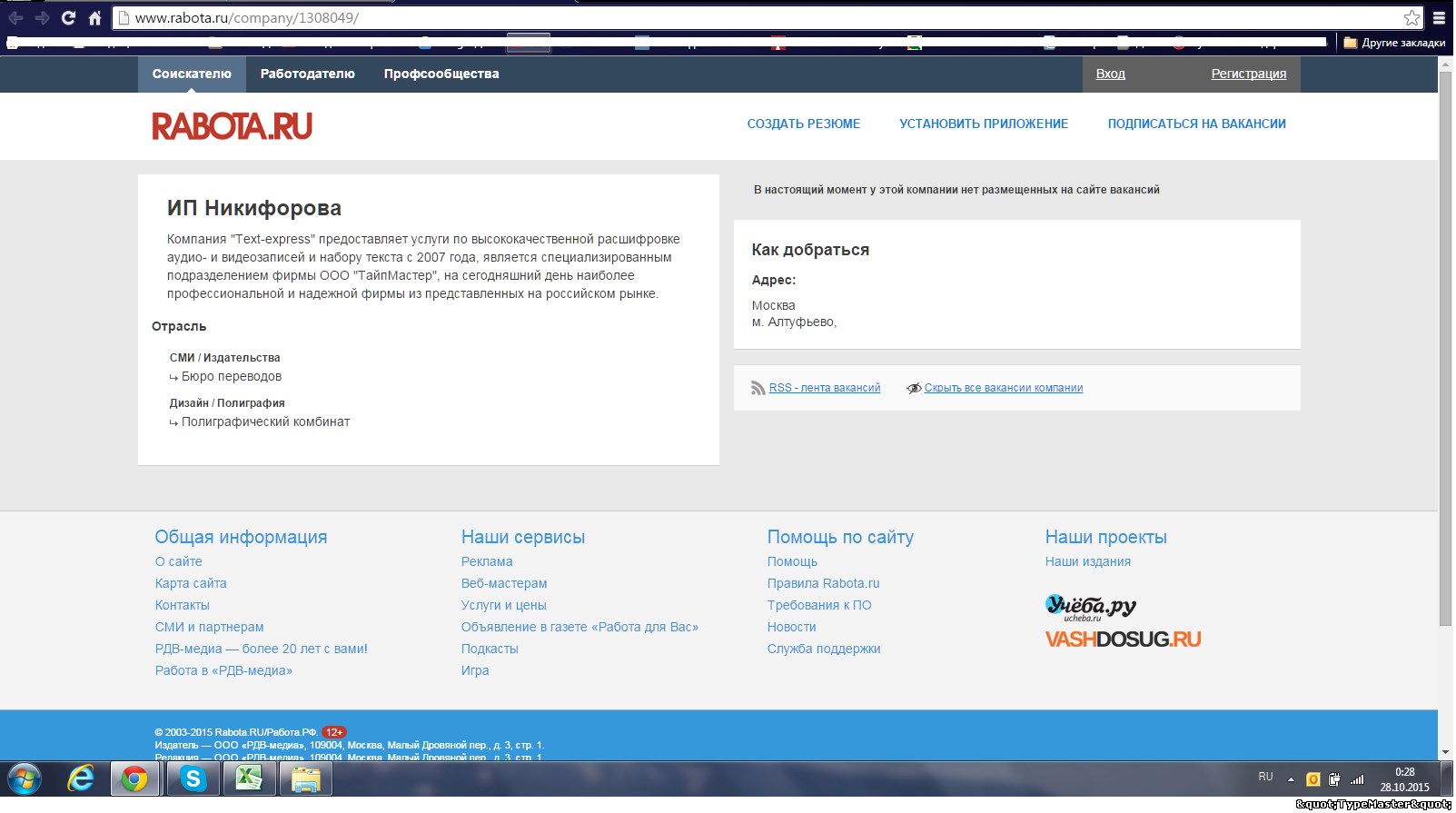Click Скрыть все вакансии компании link

[1004, 388]
